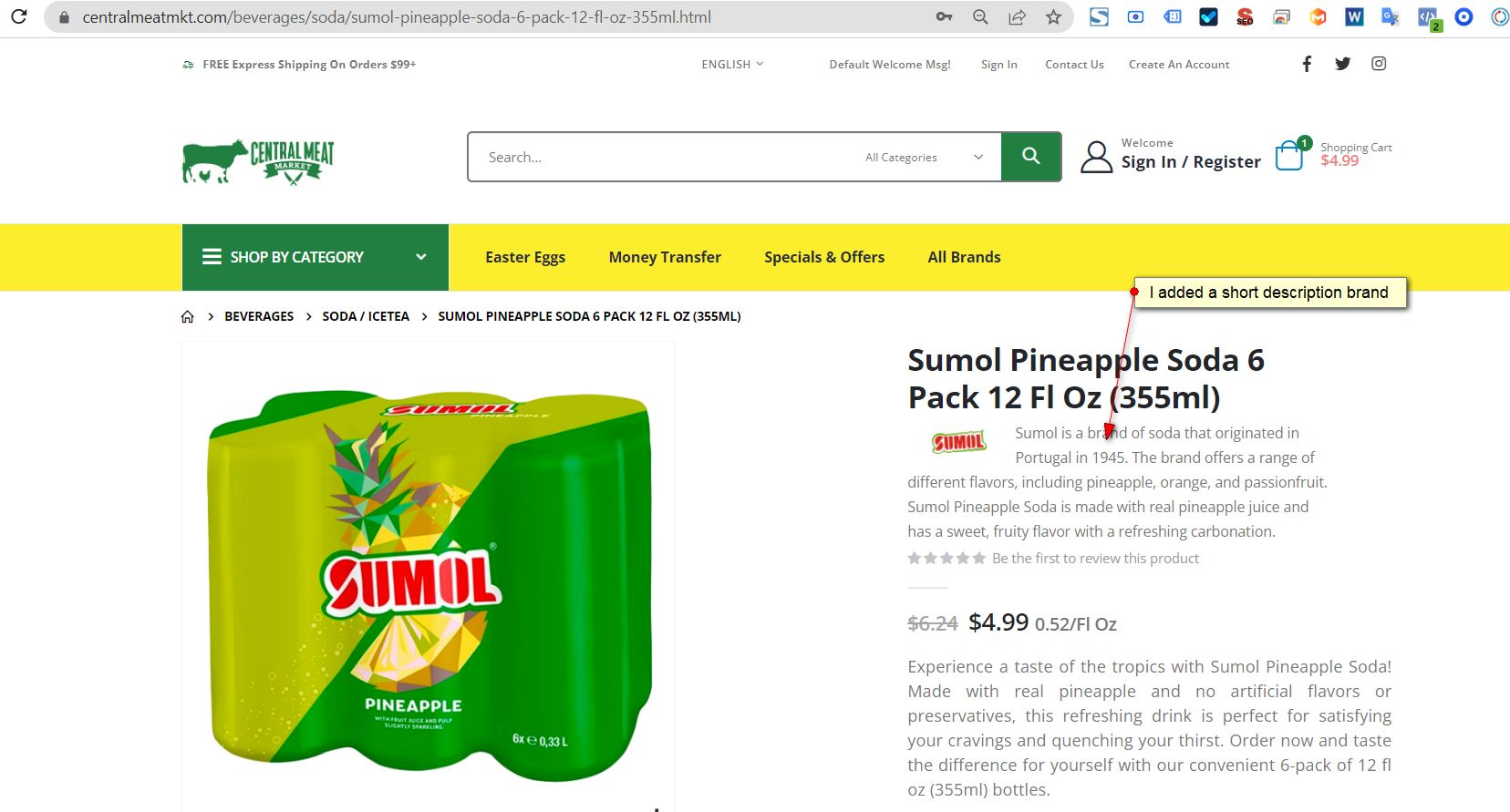Open the Word W extension icon
Screen dimensions: 1510x812
coord(1354,16)
